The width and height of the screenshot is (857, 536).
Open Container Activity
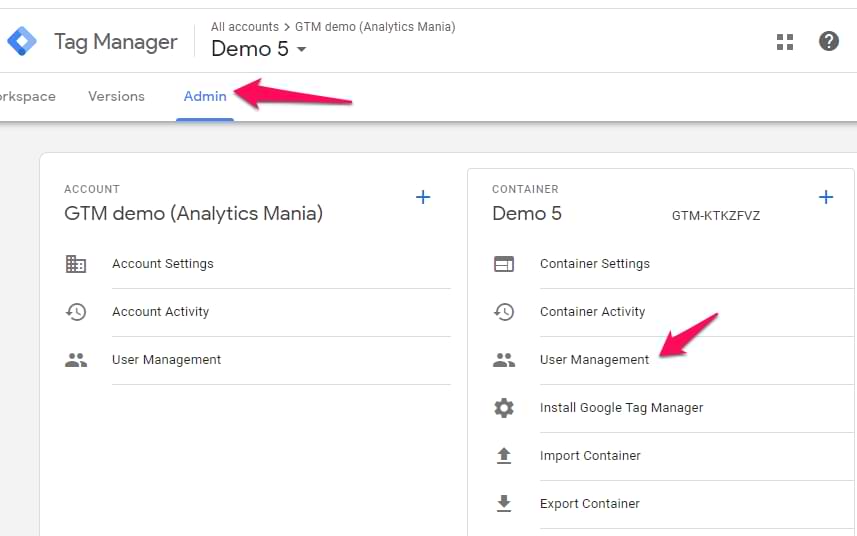pyautogui.click(x=592, y=312)
